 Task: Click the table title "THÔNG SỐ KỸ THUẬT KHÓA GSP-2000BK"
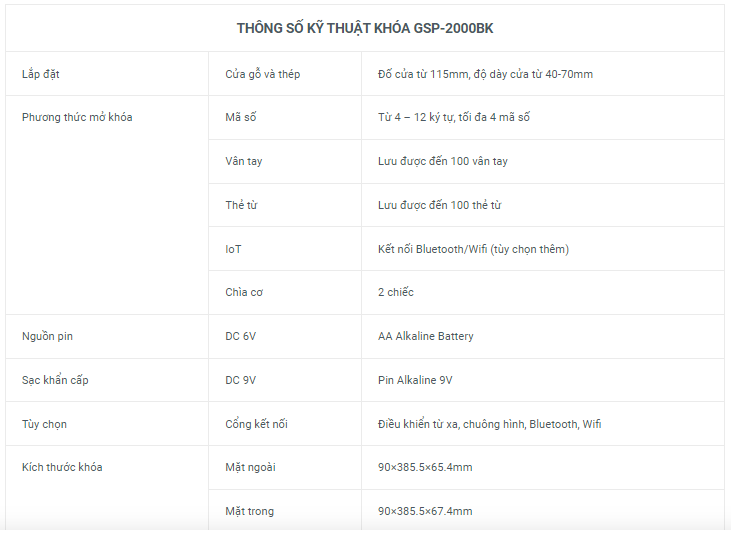pos(365,28)
